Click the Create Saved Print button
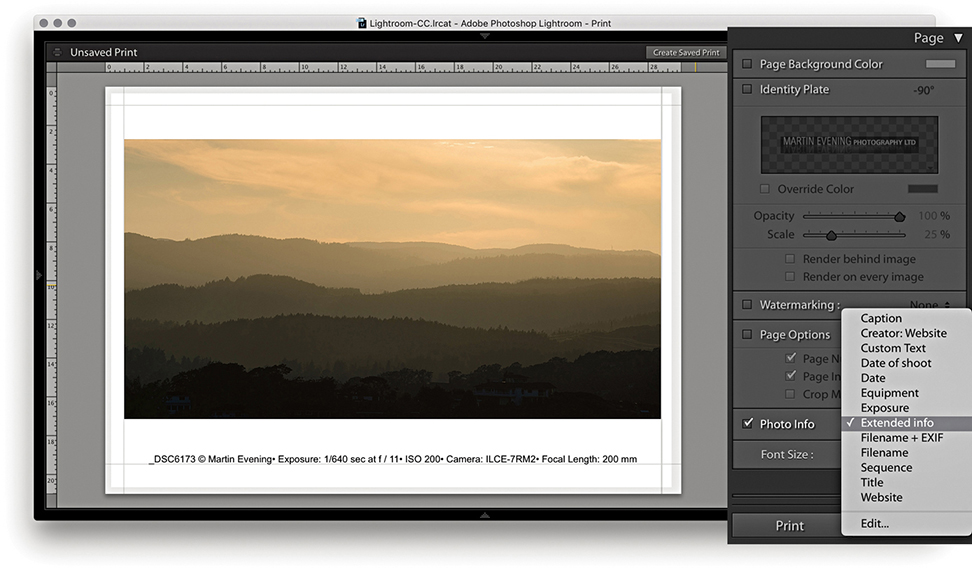 [686, 52]
